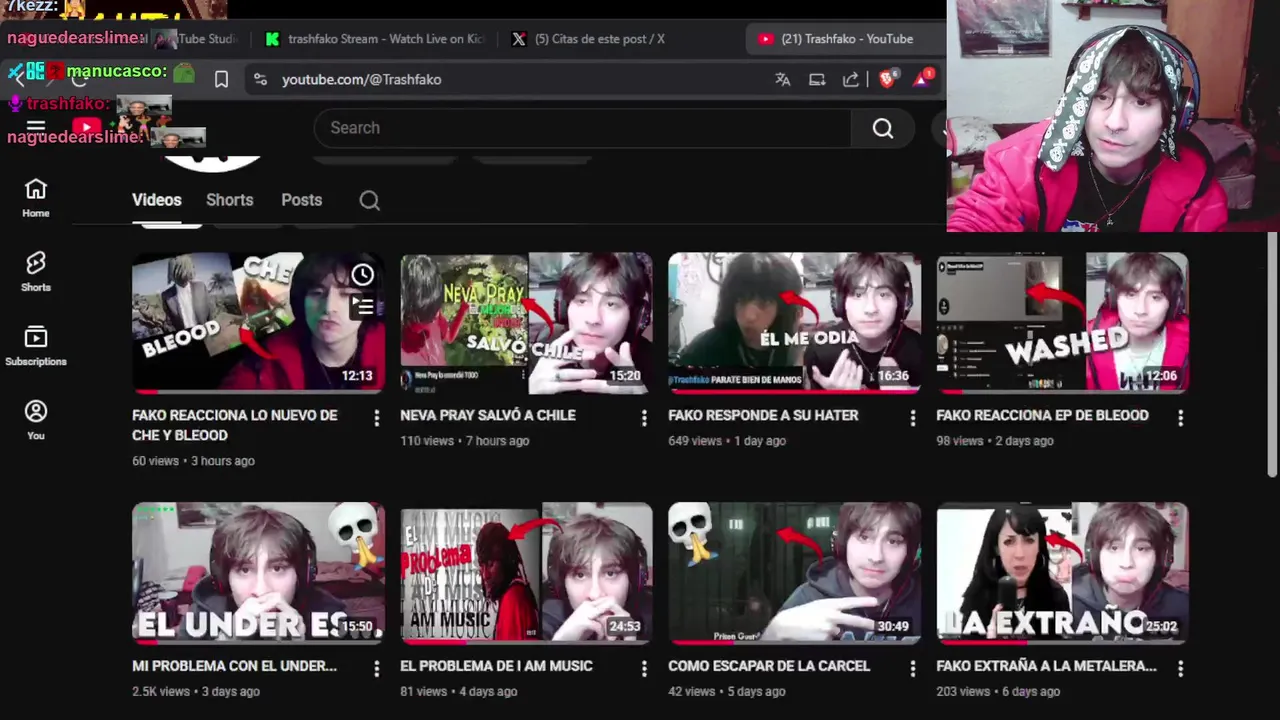Select the Trashfako YouTube browser tab
Image resolution: width=1280 pixels, height=720 pixels.
click(845, 39)
